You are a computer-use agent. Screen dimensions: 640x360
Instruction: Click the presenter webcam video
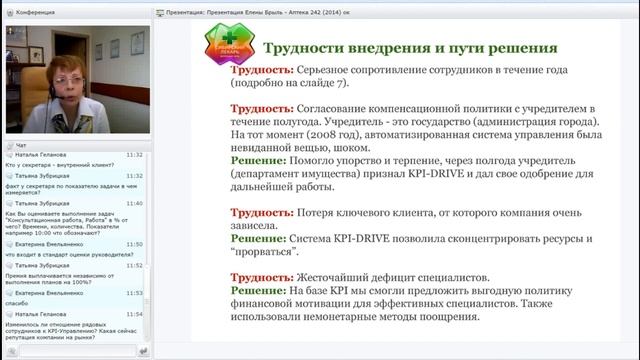tap(78, 80)
